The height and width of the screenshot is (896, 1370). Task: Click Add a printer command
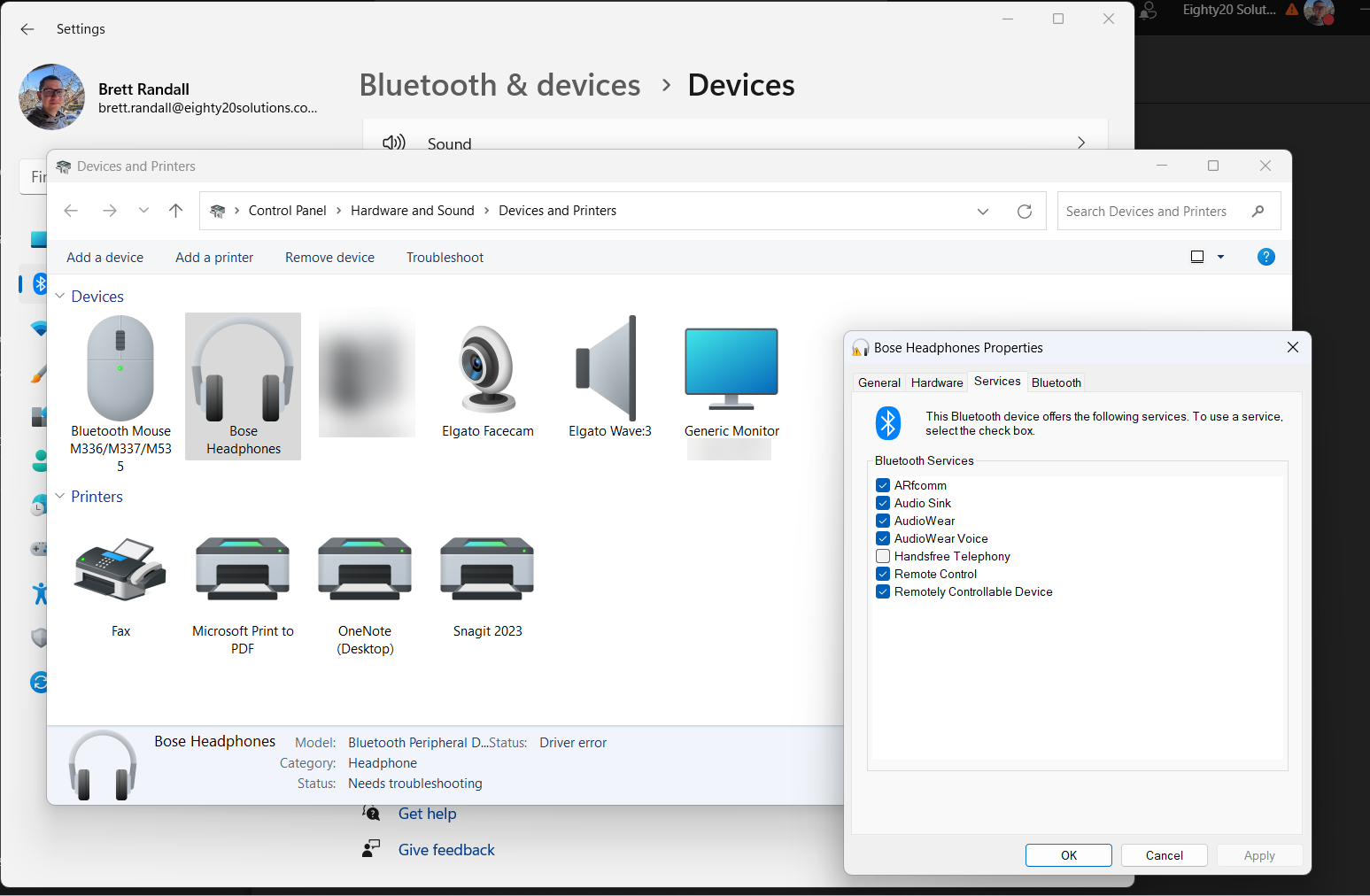(214, 258)
